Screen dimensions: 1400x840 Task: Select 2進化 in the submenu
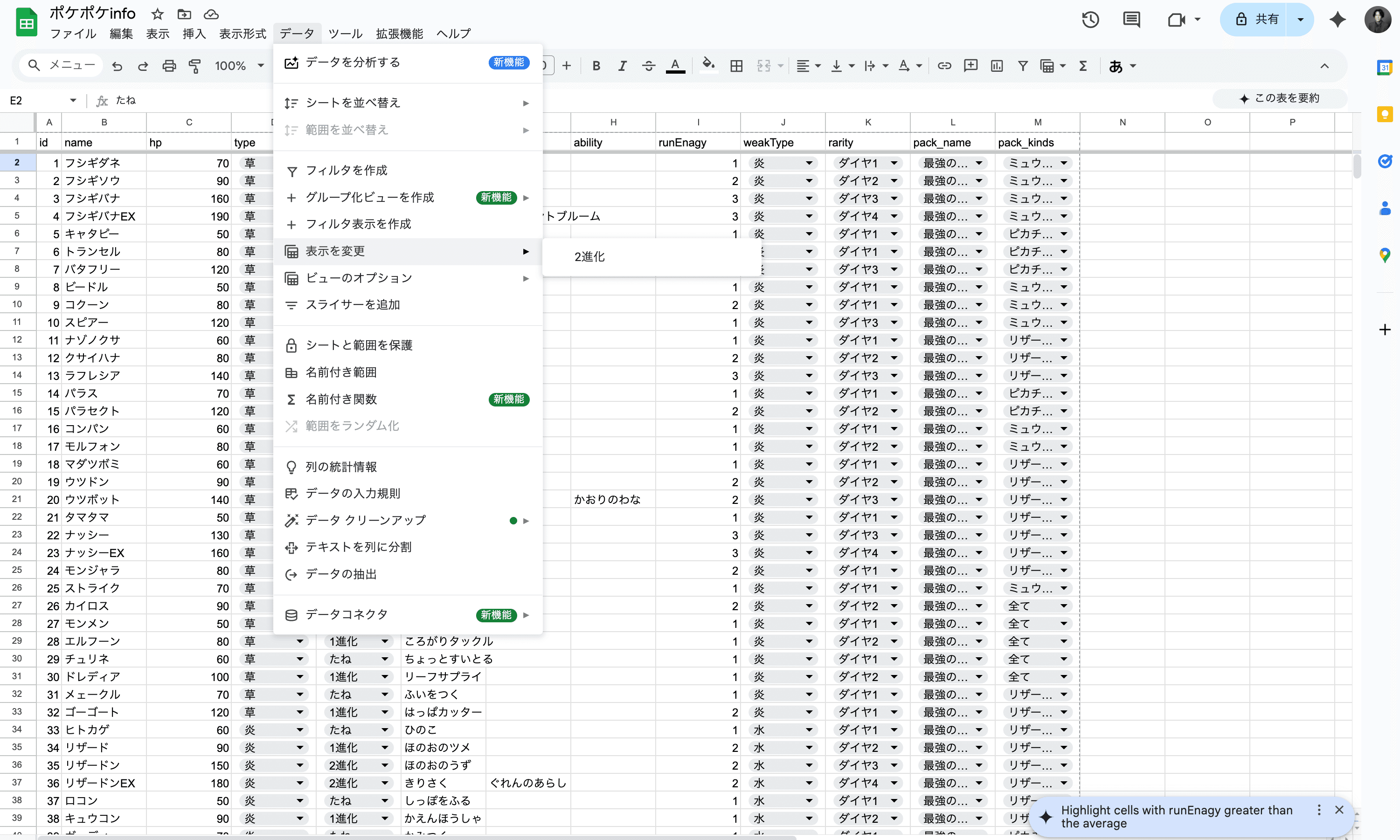coord(651,257)
